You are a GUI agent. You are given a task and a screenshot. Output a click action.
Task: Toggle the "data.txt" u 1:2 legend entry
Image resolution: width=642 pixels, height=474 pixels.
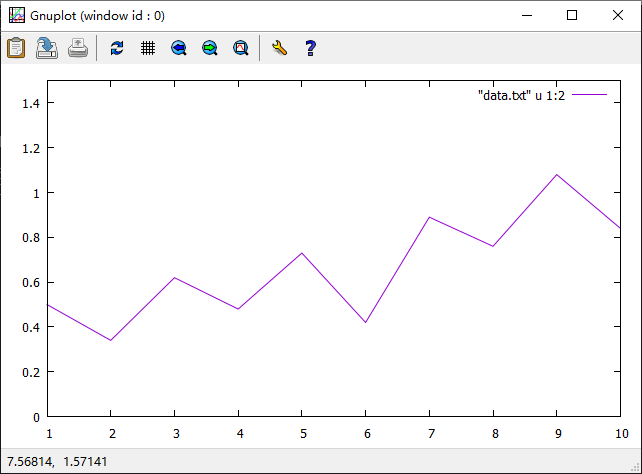(x=521, y=95)
